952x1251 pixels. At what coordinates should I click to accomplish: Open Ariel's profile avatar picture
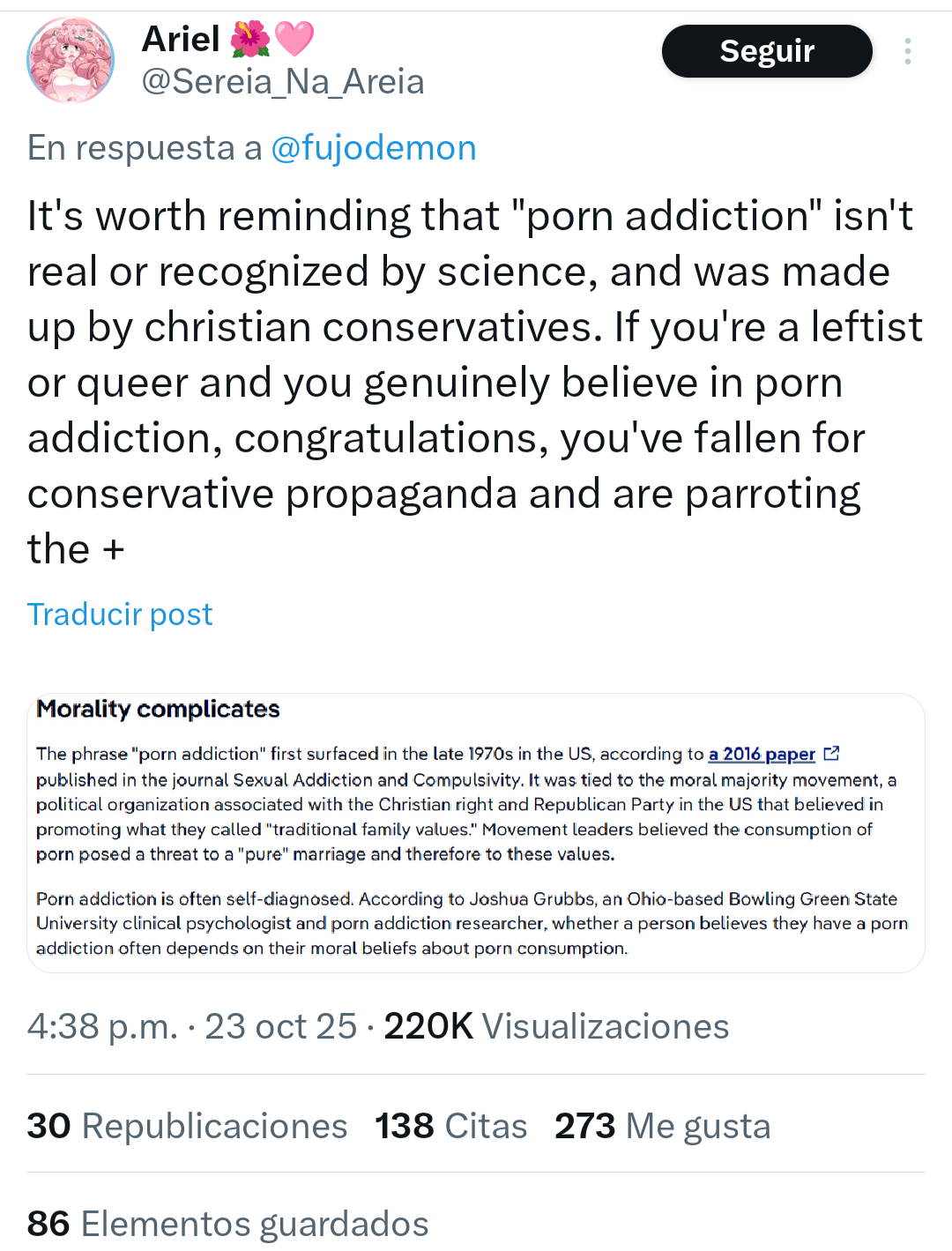(x=71, y=60)
